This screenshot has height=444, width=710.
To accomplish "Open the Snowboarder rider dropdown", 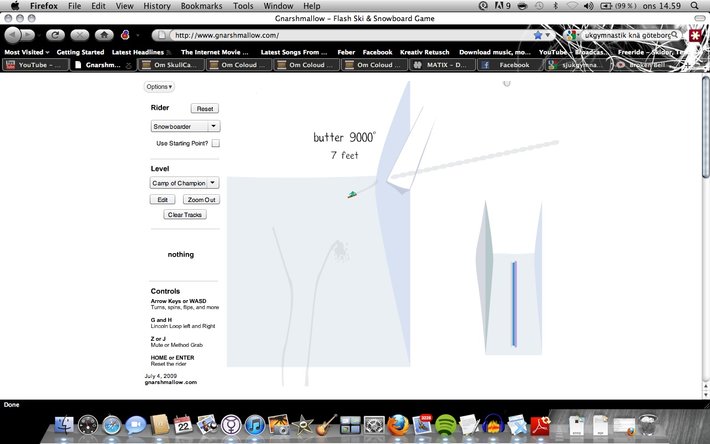I will click(x=186, y=127).
